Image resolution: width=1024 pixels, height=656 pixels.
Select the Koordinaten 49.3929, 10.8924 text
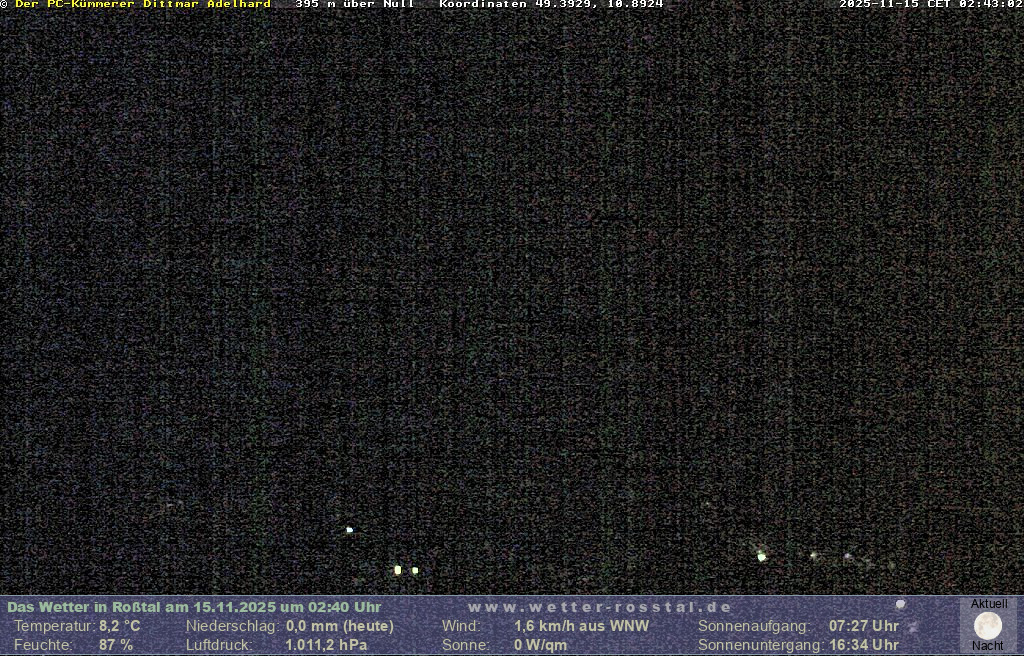tap(551, 4)
